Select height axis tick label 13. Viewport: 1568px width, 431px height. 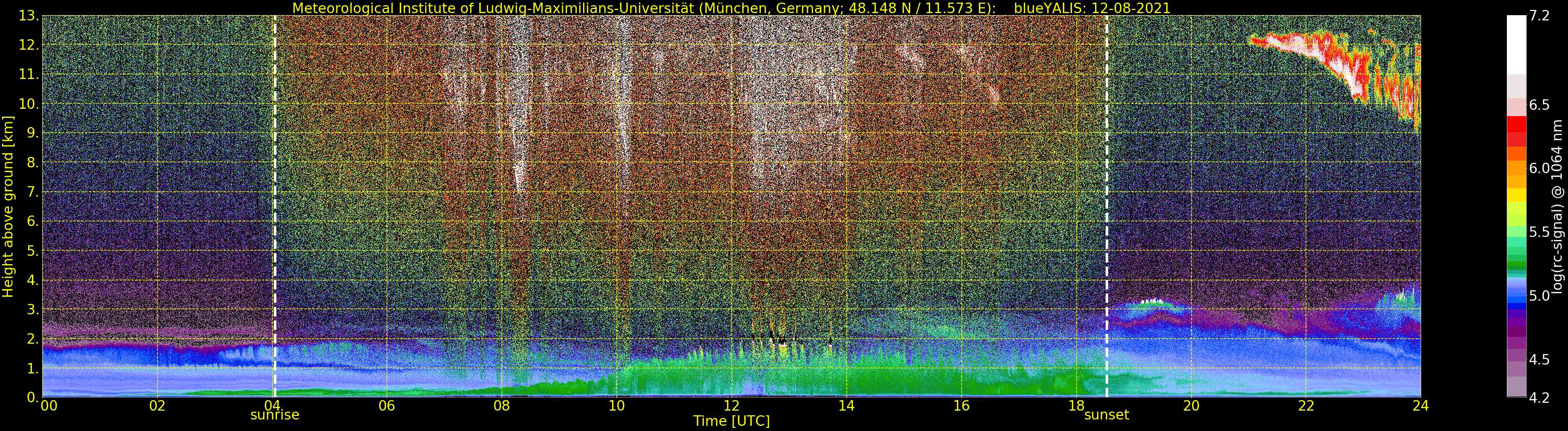tap(29, 16)
